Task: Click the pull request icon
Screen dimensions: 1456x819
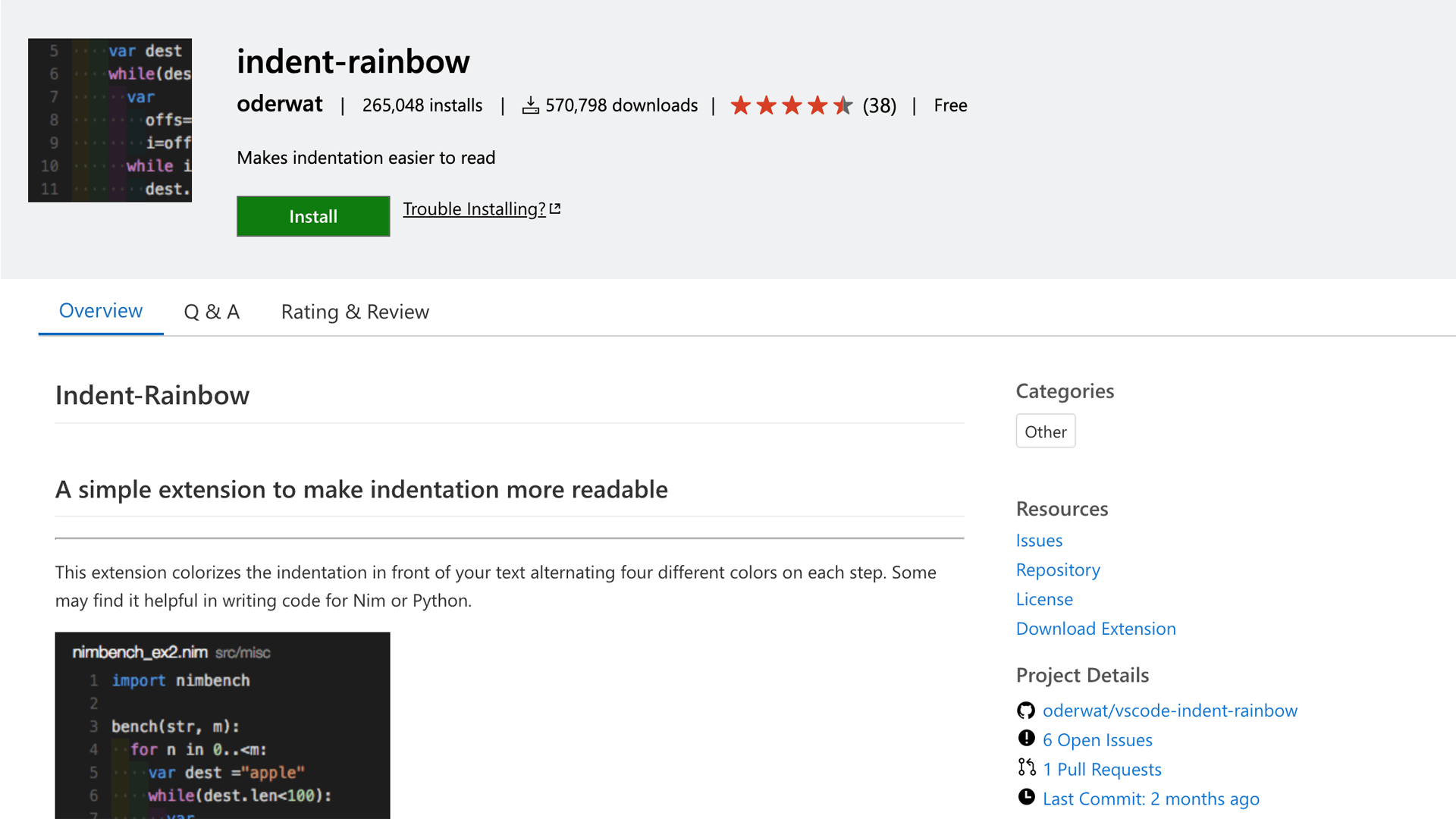Action: pos(1026,768)
